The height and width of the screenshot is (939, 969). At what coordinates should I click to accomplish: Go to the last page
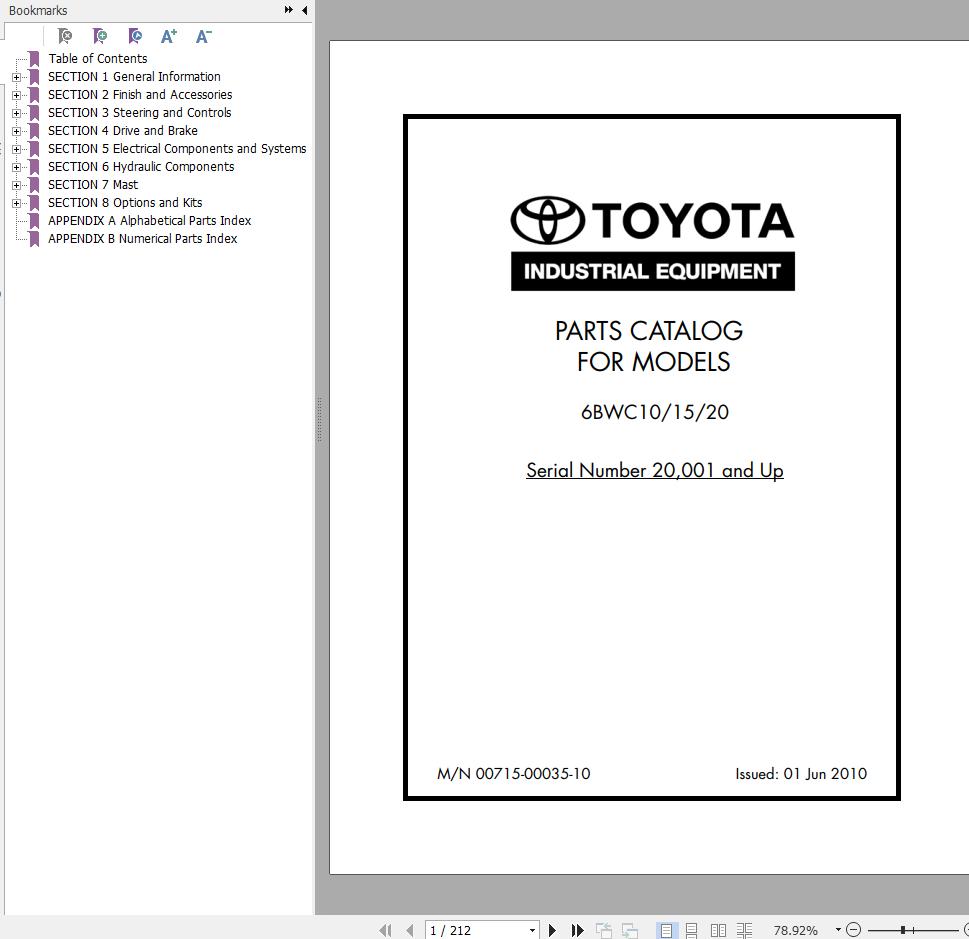tap(578, 930)
